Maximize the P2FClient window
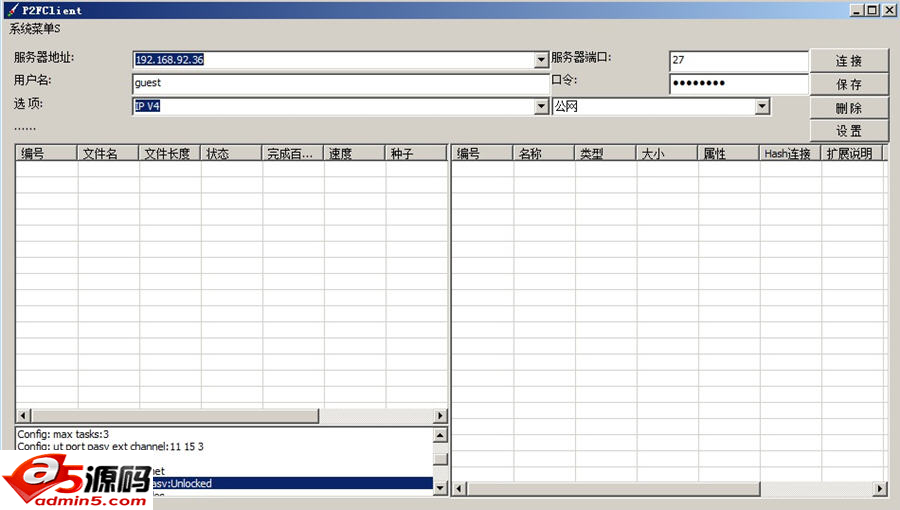 (x=872, y=10)
